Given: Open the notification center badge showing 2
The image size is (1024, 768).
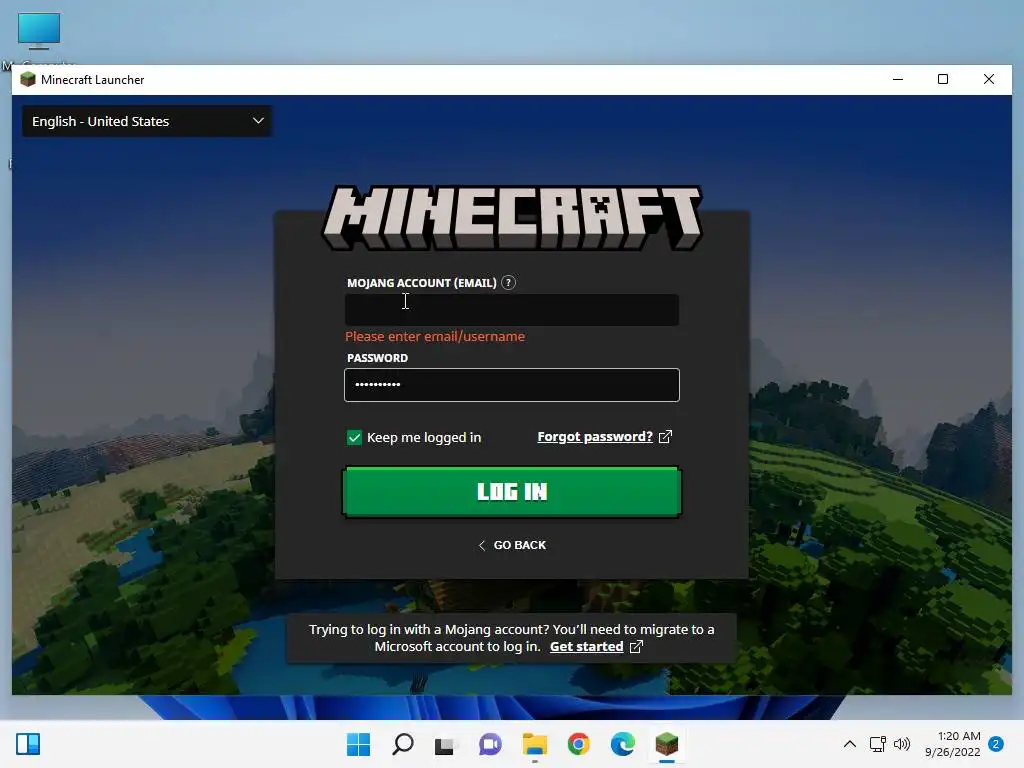Looking at the screenshot, I should 996,744.
